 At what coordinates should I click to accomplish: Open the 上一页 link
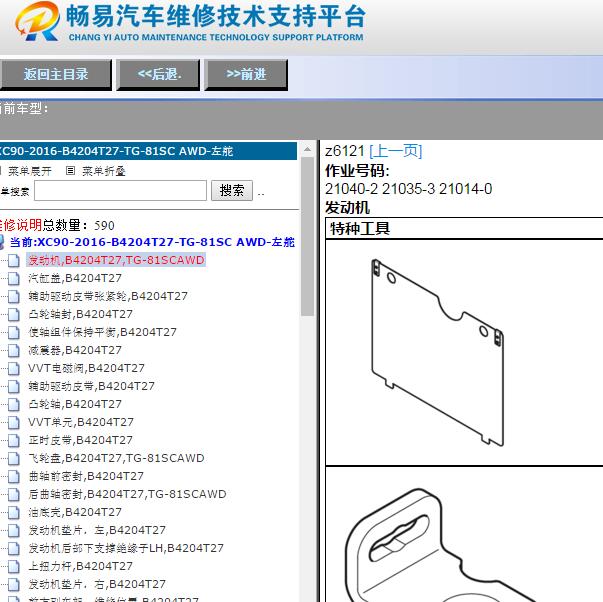[x=396, y=151]
